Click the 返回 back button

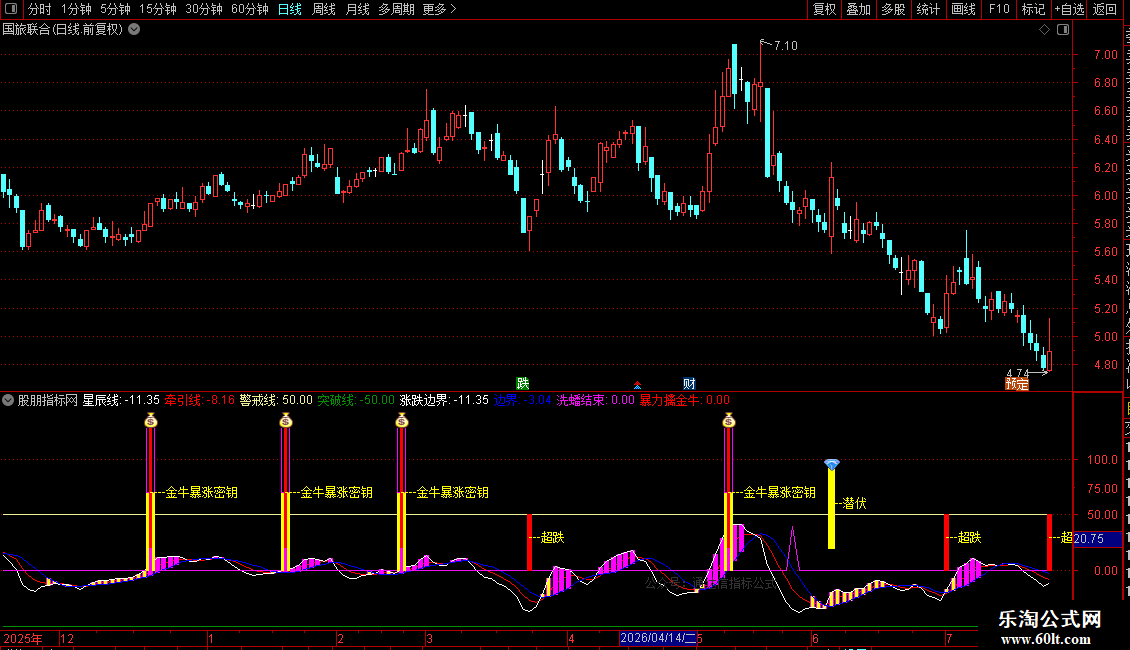1104,9
